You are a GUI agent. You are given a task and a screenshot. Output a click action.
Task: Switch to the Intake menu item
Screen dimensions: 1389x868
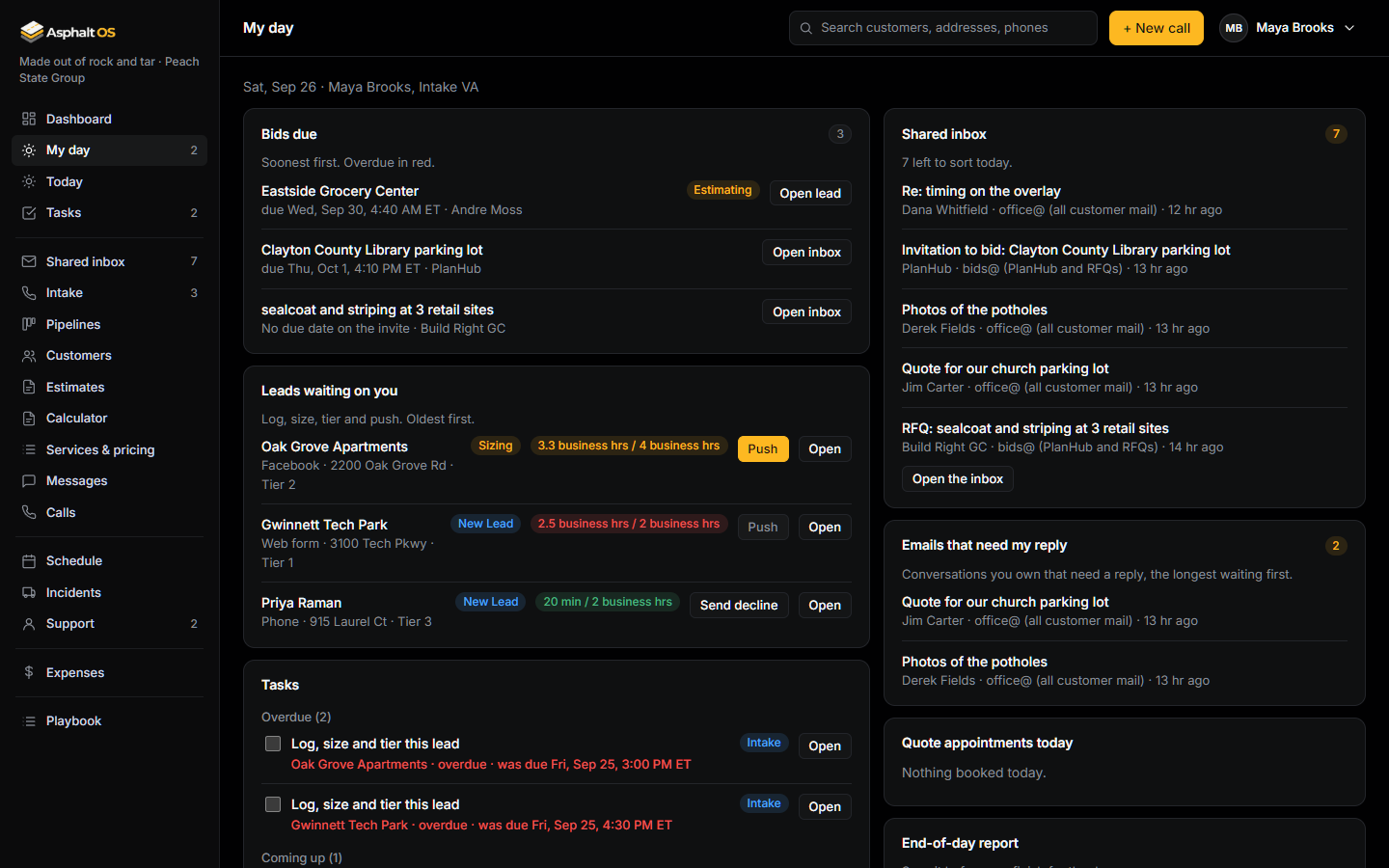[109, 293]
